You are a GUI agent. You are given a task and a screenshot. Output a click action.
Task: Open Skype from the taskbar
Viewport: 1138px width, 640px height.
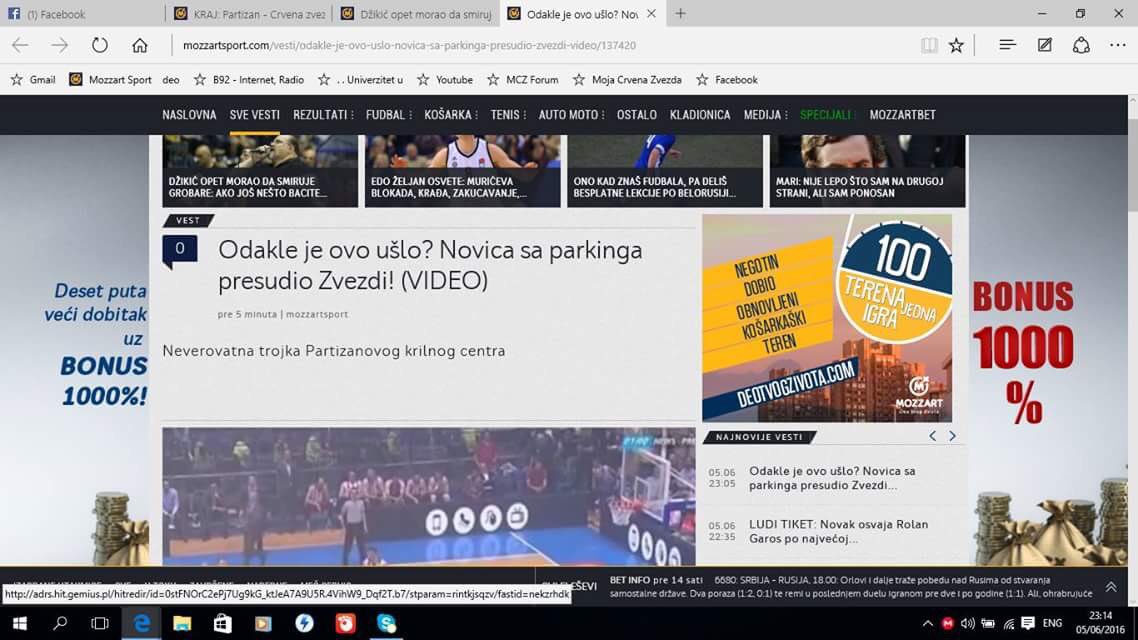386,623
